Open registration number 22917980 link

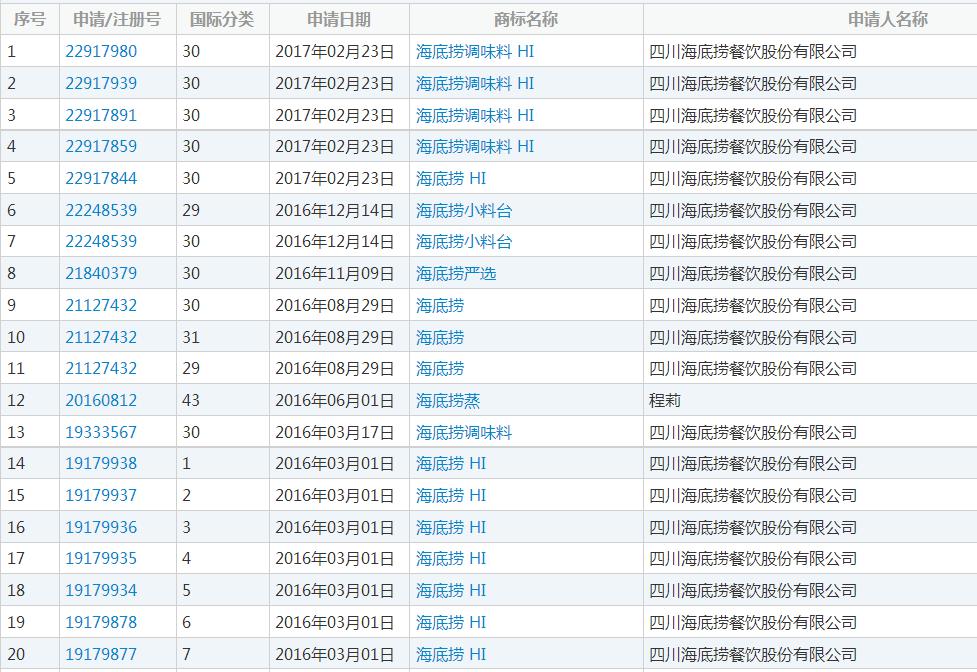pos(101,51)
